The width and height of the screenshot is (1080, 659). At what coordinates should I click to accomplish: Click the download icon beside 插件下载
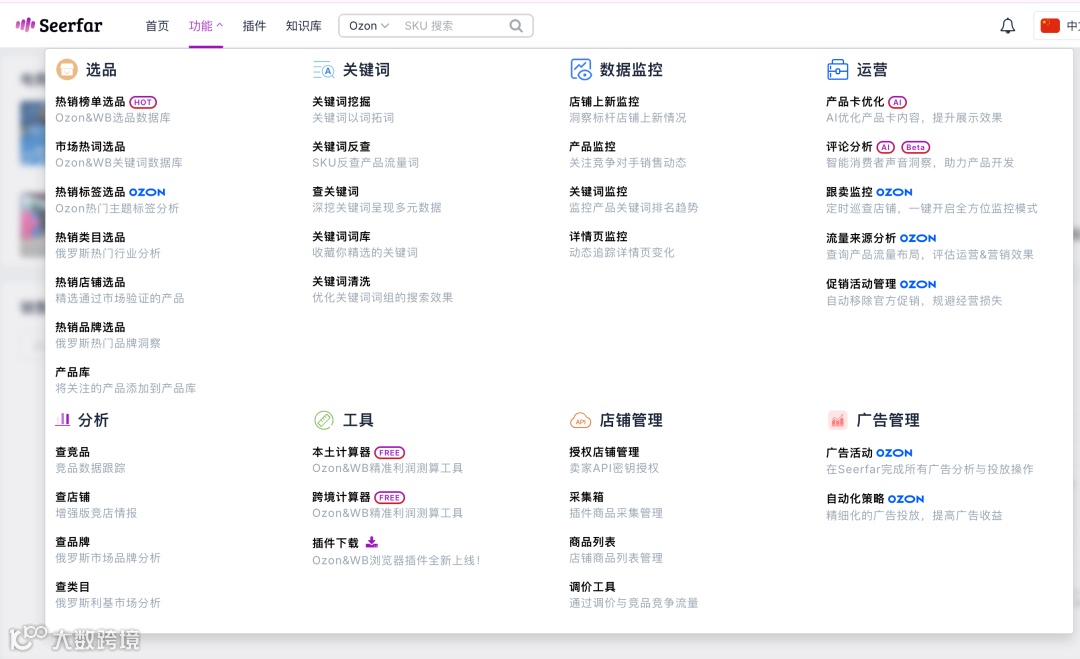coord(371,542)
